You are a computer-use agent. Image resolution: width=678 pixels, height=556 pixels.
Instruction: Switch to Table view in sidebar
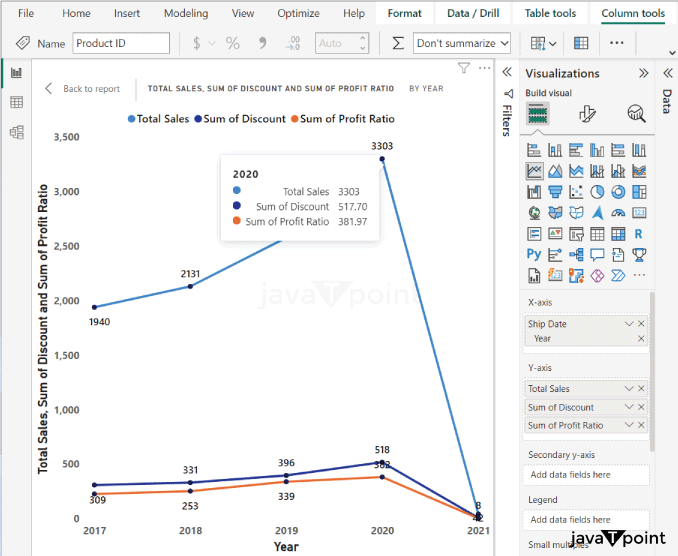(16, 102)
